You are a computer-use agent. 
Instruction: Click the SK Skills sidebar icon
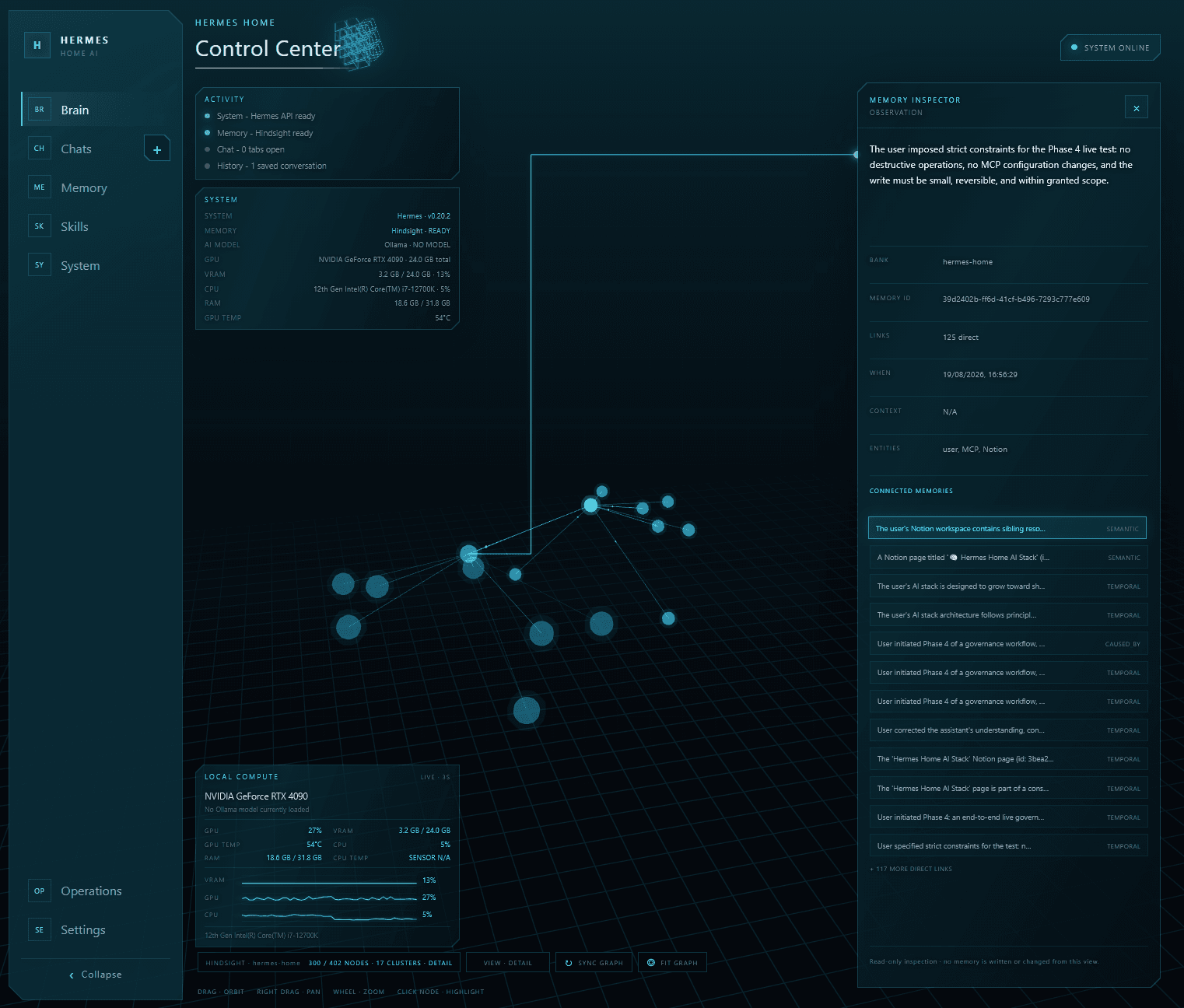(40, 226)
